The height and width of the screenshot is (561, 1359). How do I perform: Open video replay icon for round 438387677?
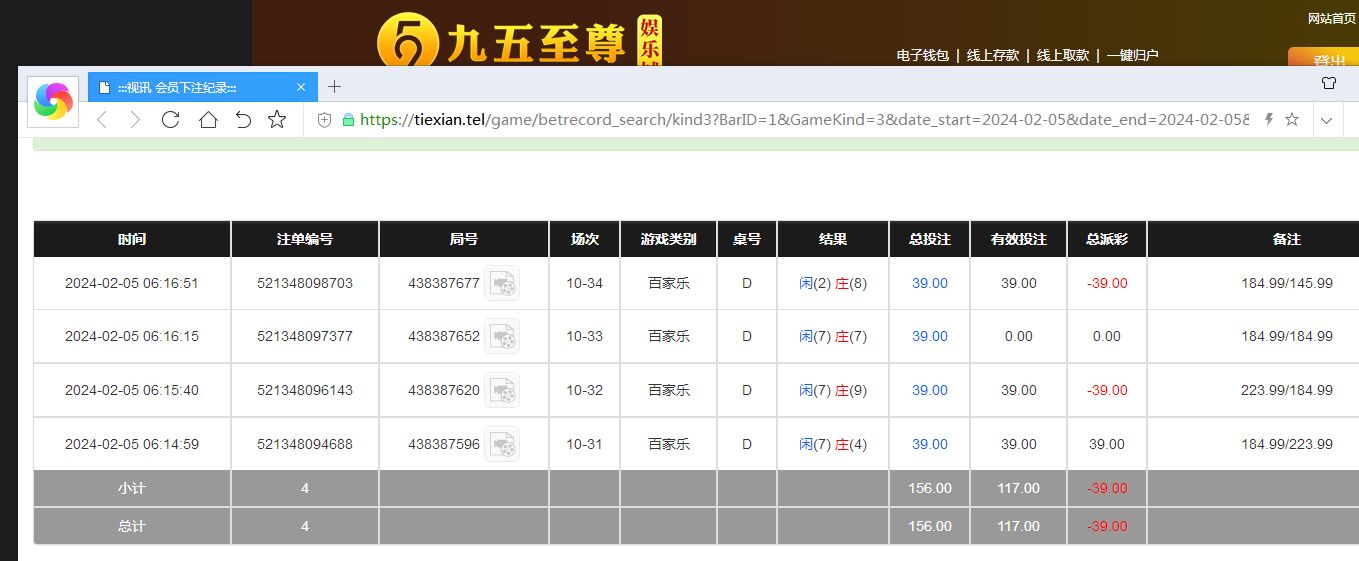pyautogui.click(x=502, y=283)
